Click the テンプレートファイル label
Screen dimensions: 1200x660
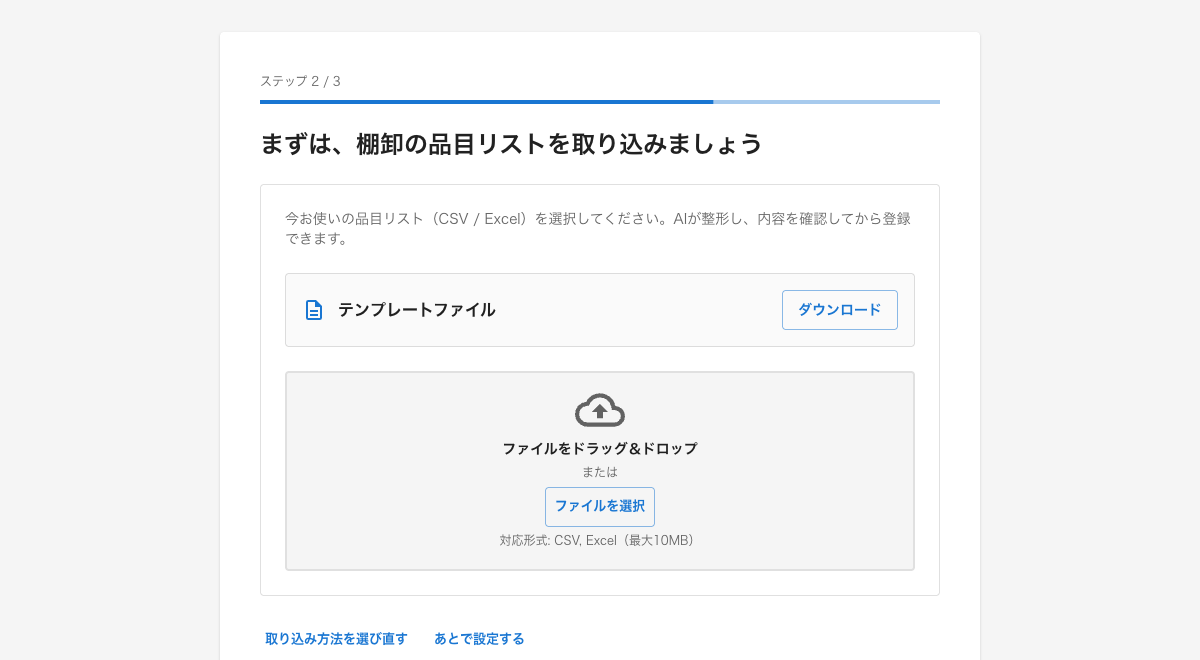point(416,310)
